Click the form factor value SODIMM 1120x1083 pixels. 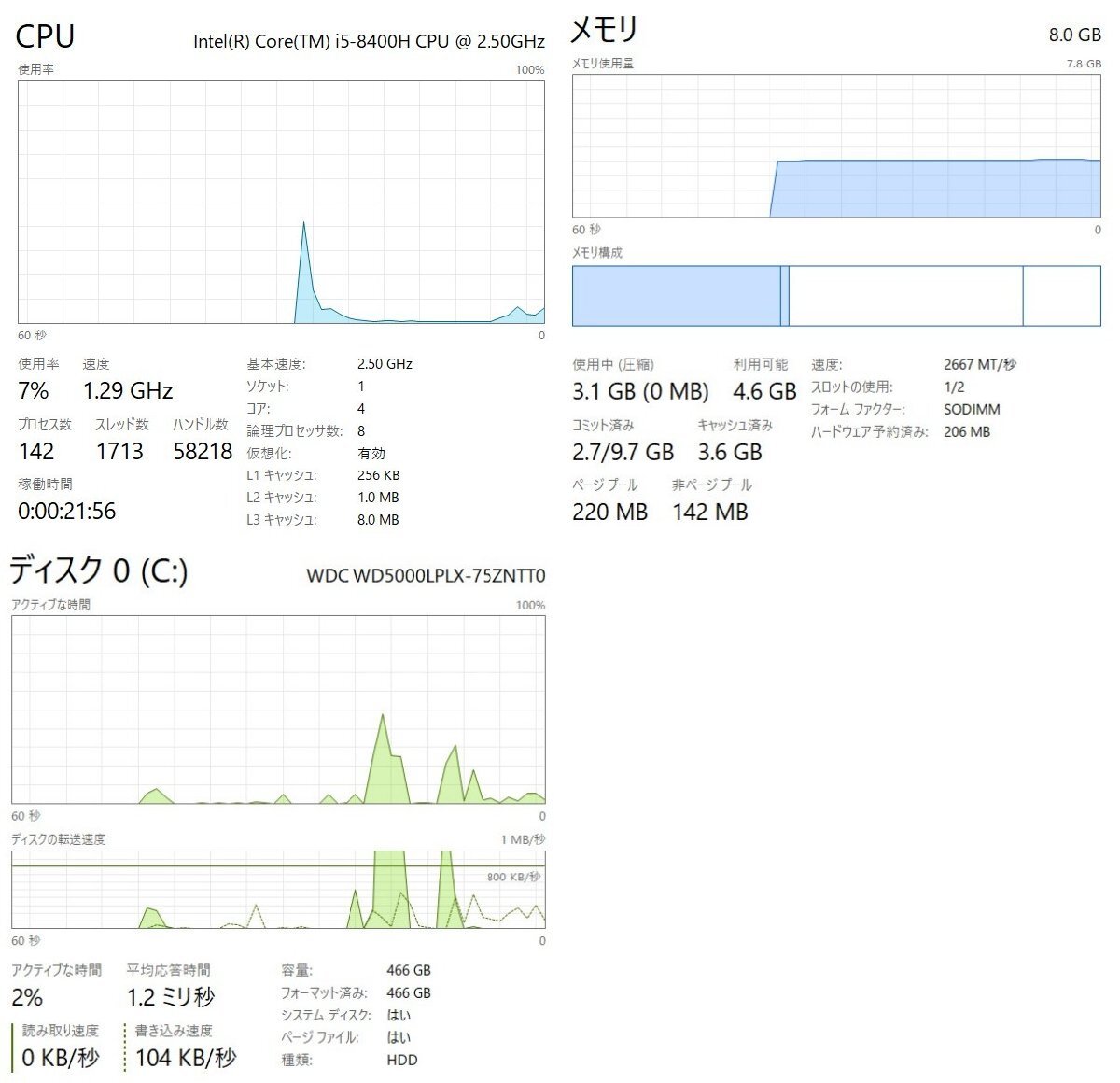pyautogui.click(x=972, y=409)
